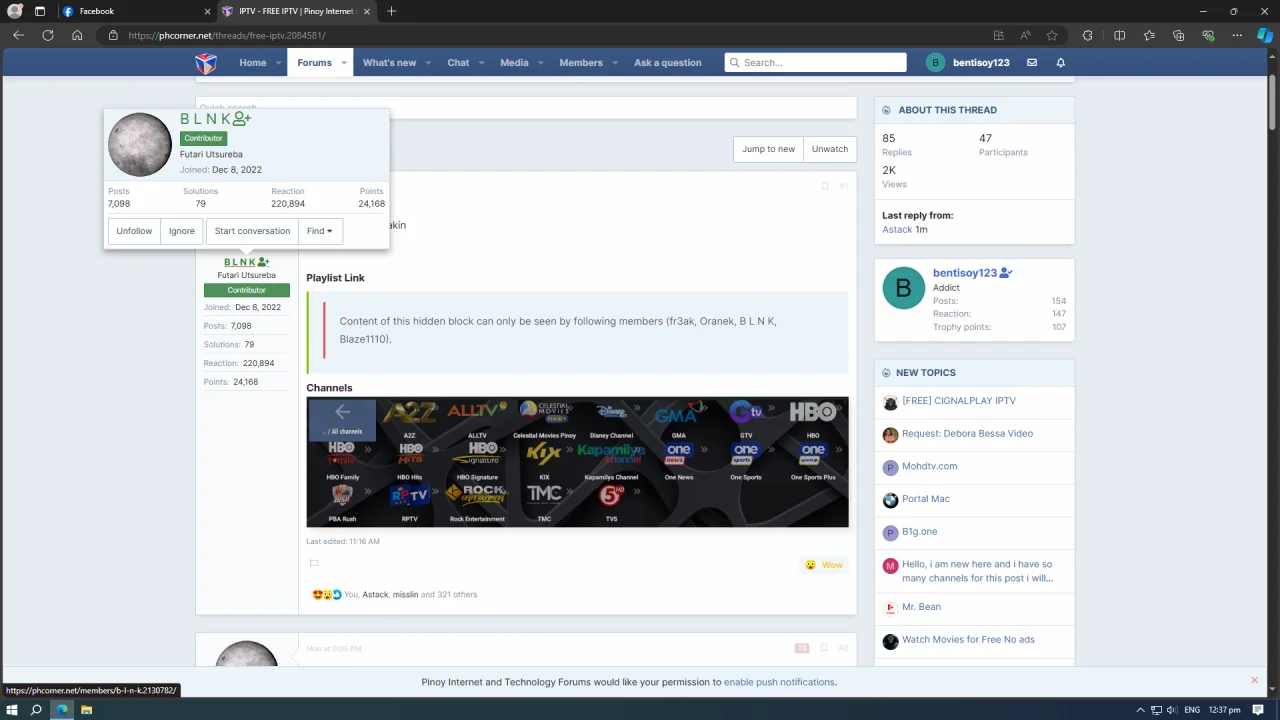
Task: Add this page to browser favorites
Action: tap(1052, 35)
